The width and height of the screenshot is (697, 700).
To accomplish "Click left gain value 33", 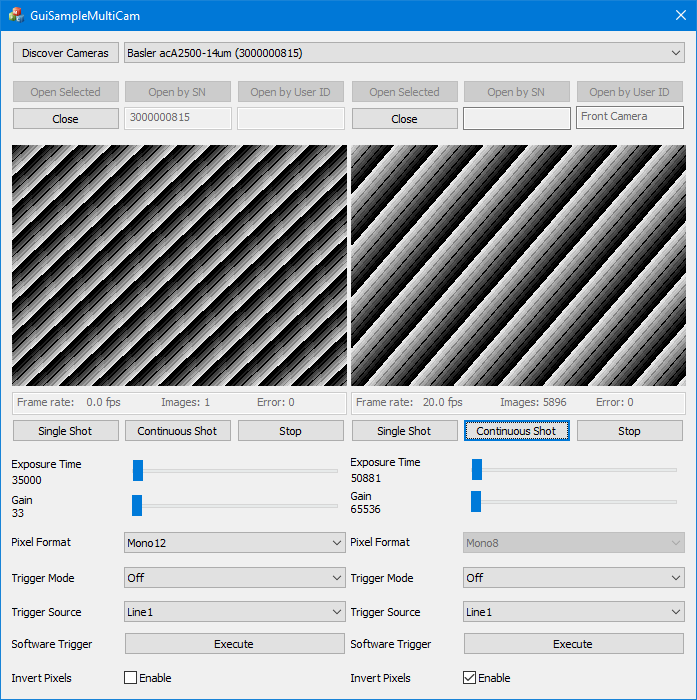I will point(18,513).
